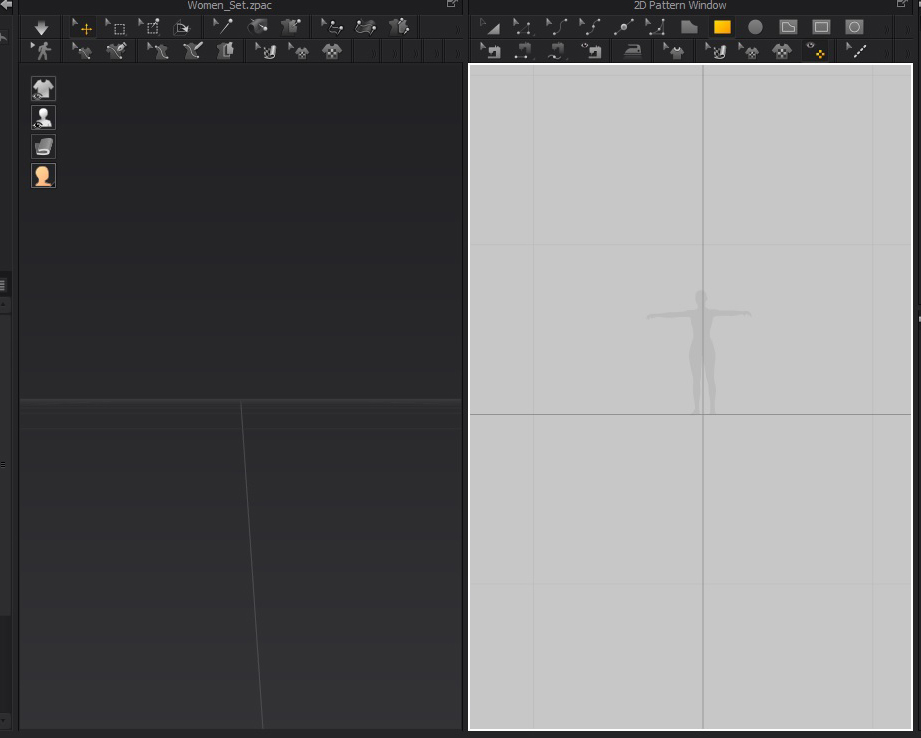Choose the 3D curved pattern draw tool

click(365, 27)
